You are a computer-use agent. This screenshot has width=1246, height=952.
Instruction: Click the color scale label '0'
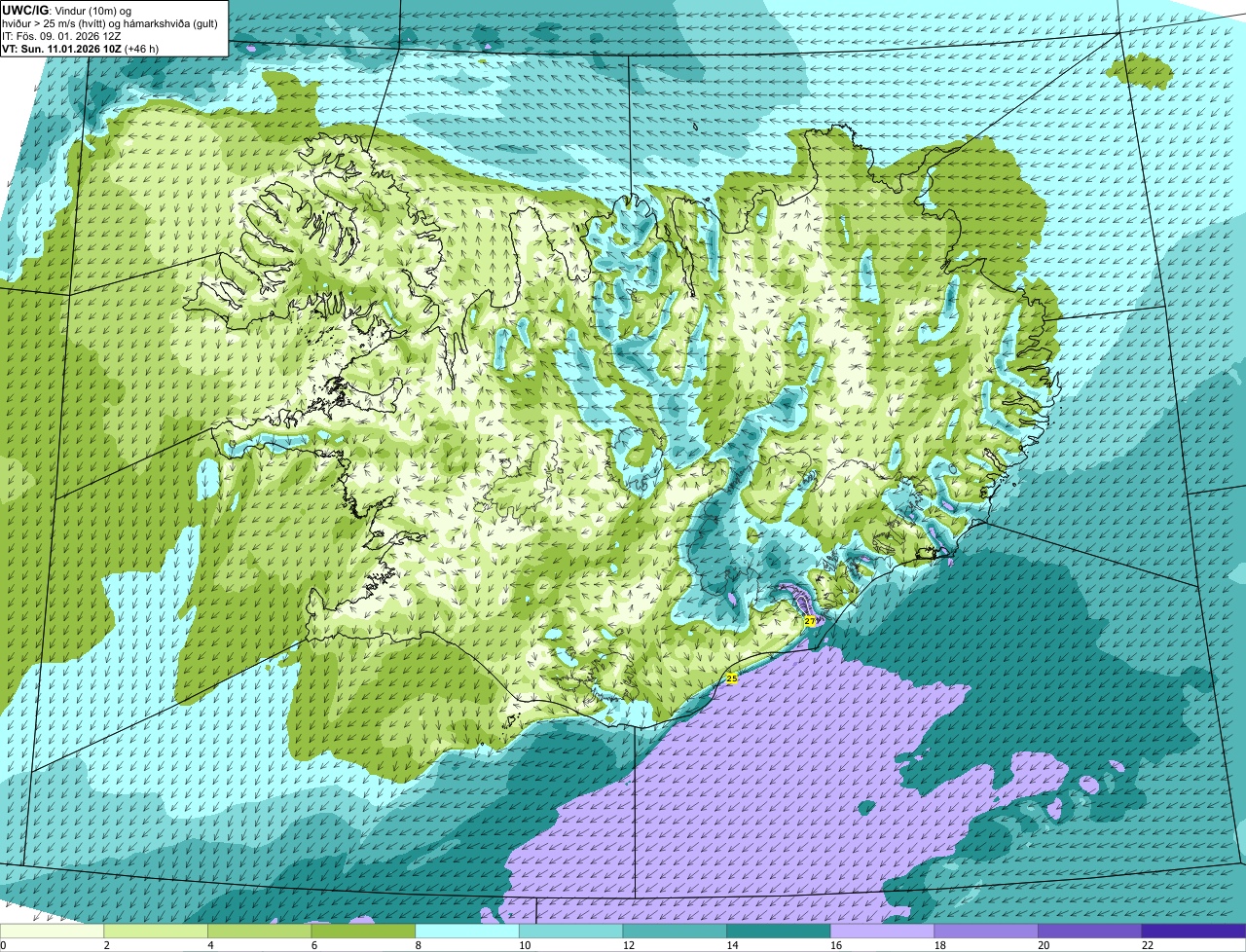[3, 945]
